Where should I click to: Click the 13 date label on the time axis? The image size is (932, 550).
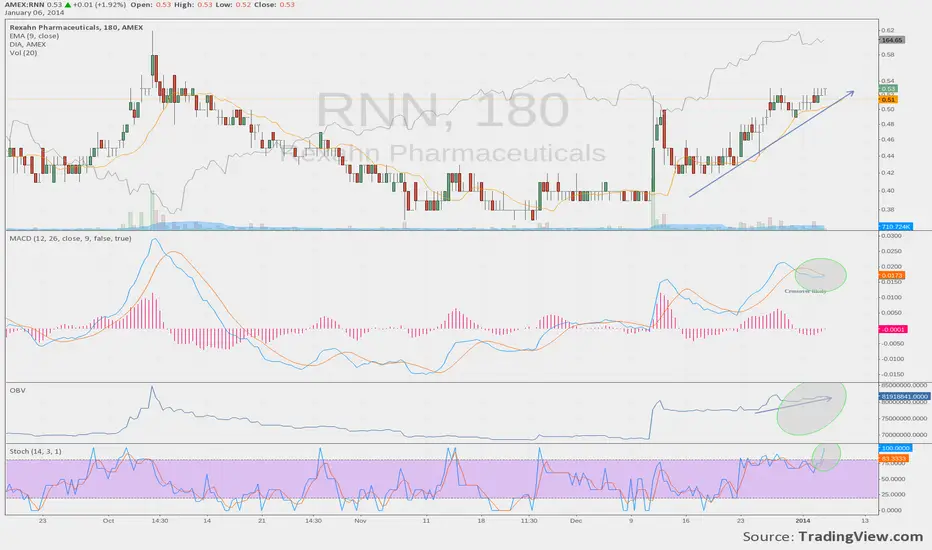click(x=865, y=520)
